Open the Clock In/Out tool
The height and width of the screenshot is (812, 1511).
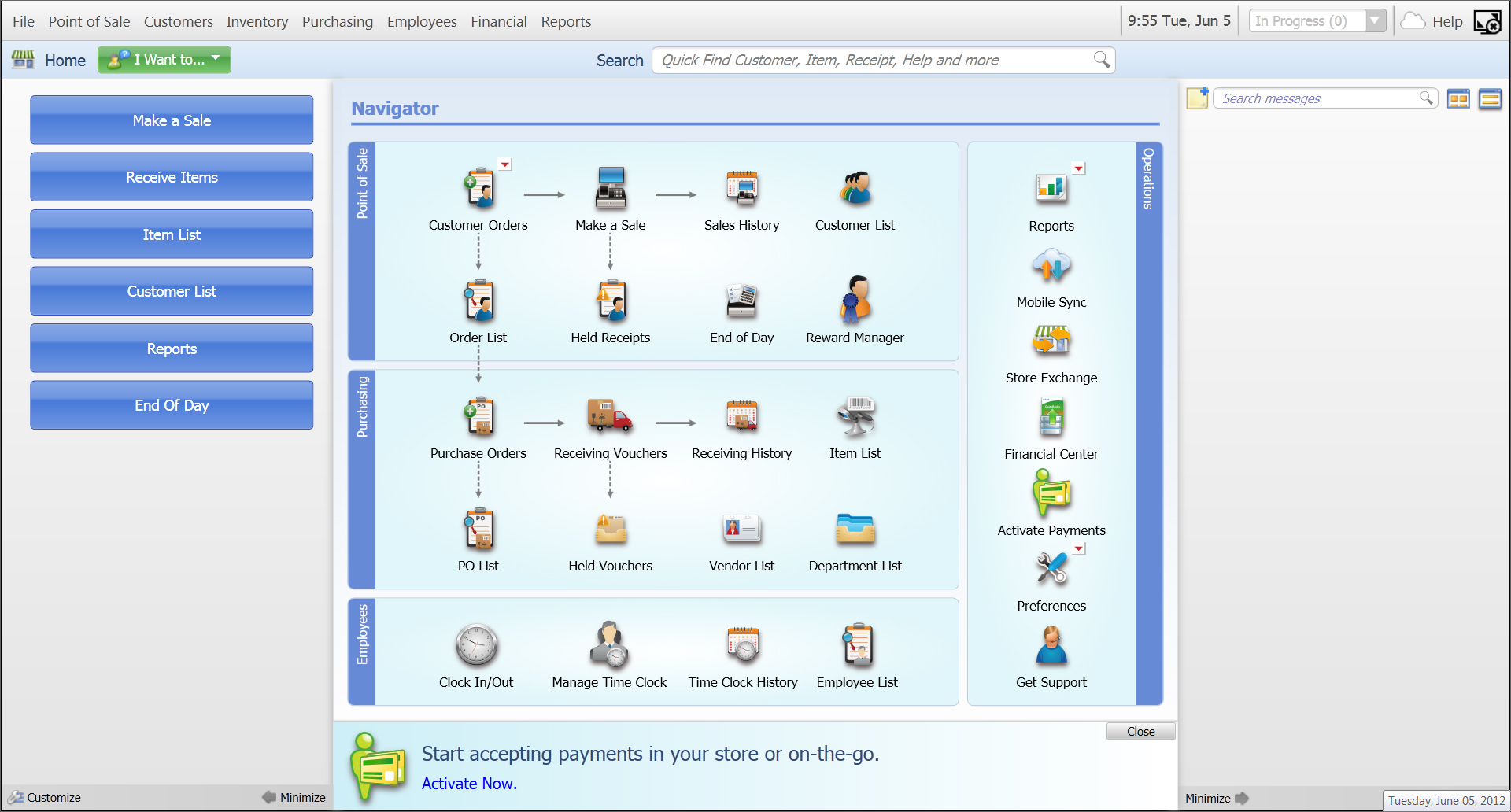click(476, 645)
